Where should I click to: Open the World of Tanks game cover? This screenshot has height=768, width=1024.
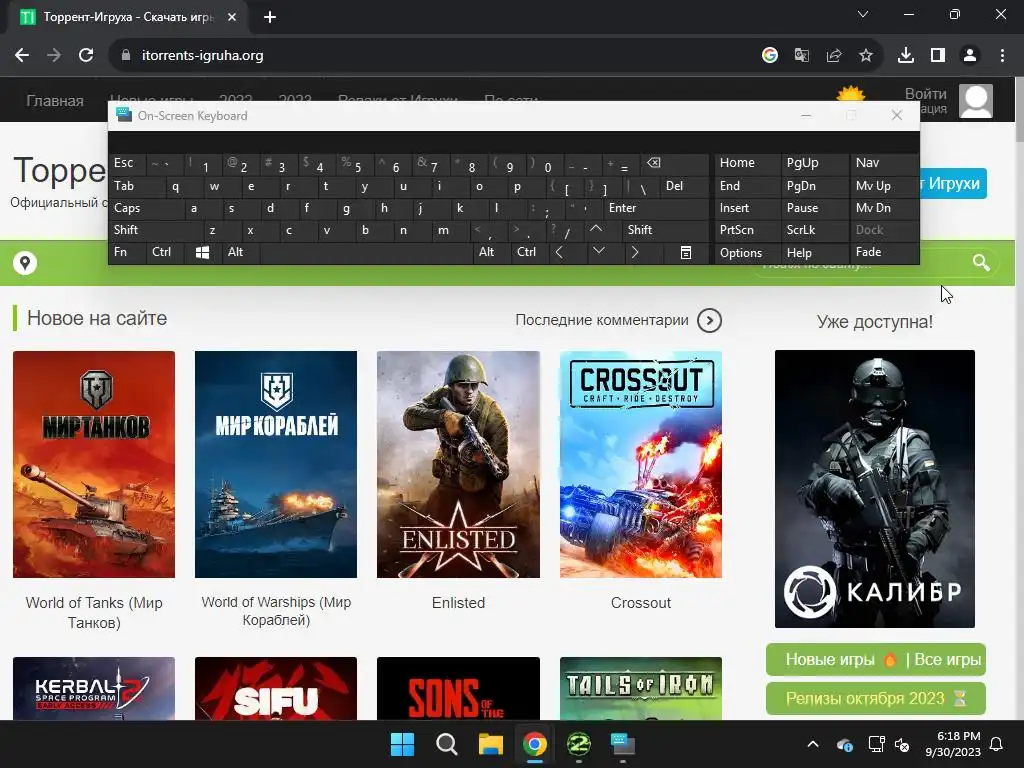94,464
